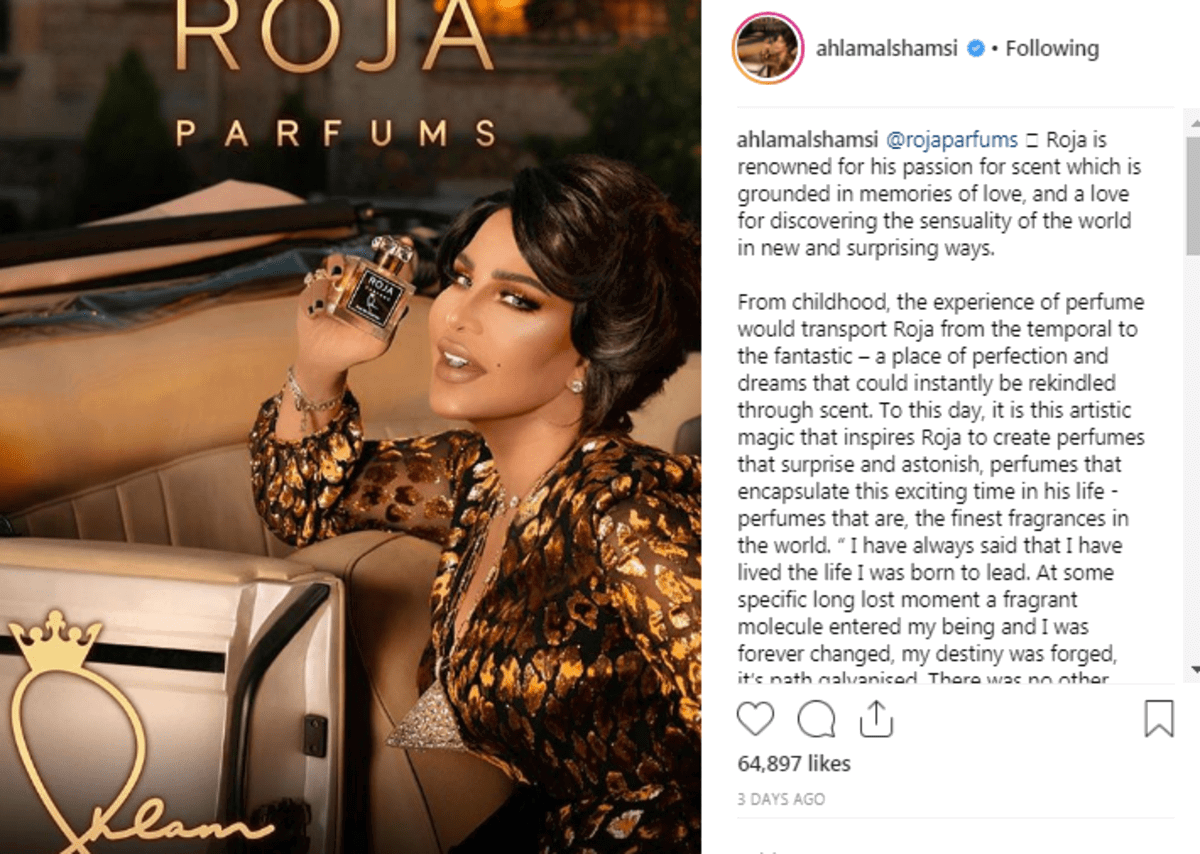
Task: Click the caption scrollbar down arrow
Action: (1192, 668)
